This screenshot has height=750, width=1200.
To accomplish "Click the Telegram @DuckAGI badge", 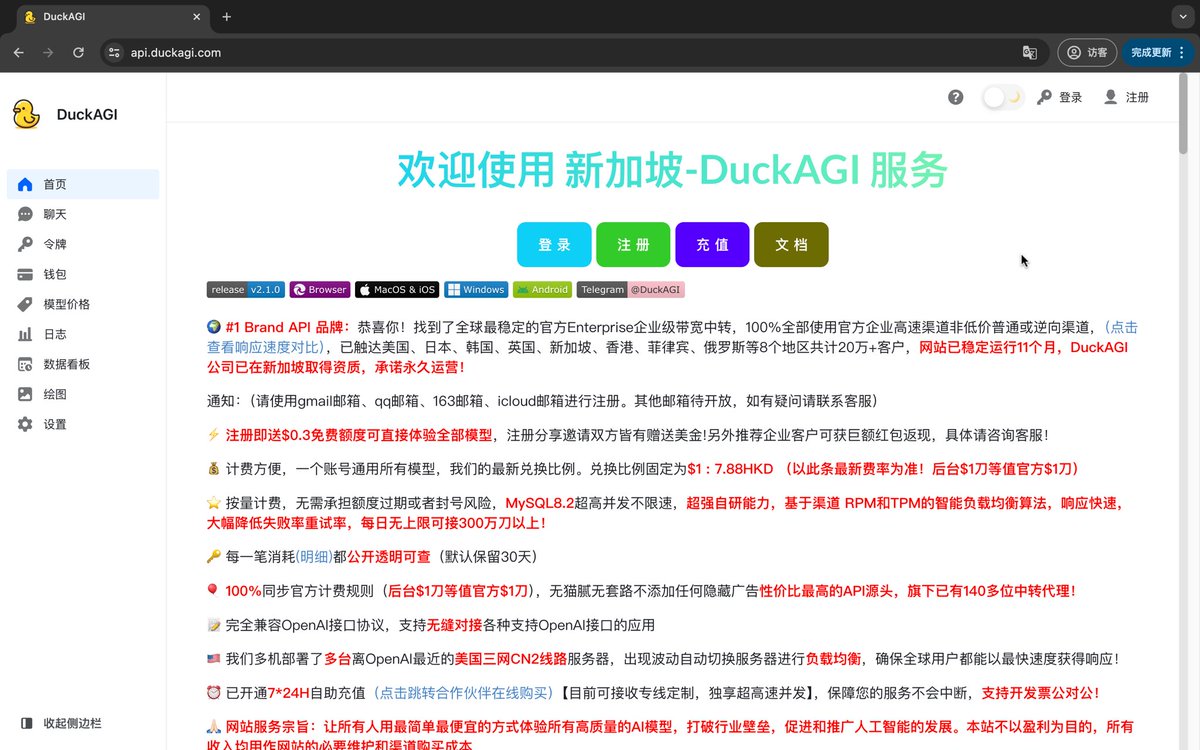I will pos(631,290).
